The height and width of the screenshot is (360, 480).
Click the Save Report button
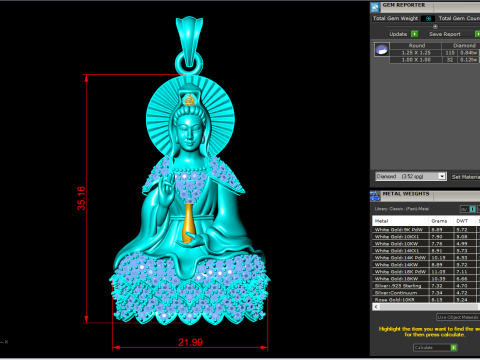(x=444, y=34)
